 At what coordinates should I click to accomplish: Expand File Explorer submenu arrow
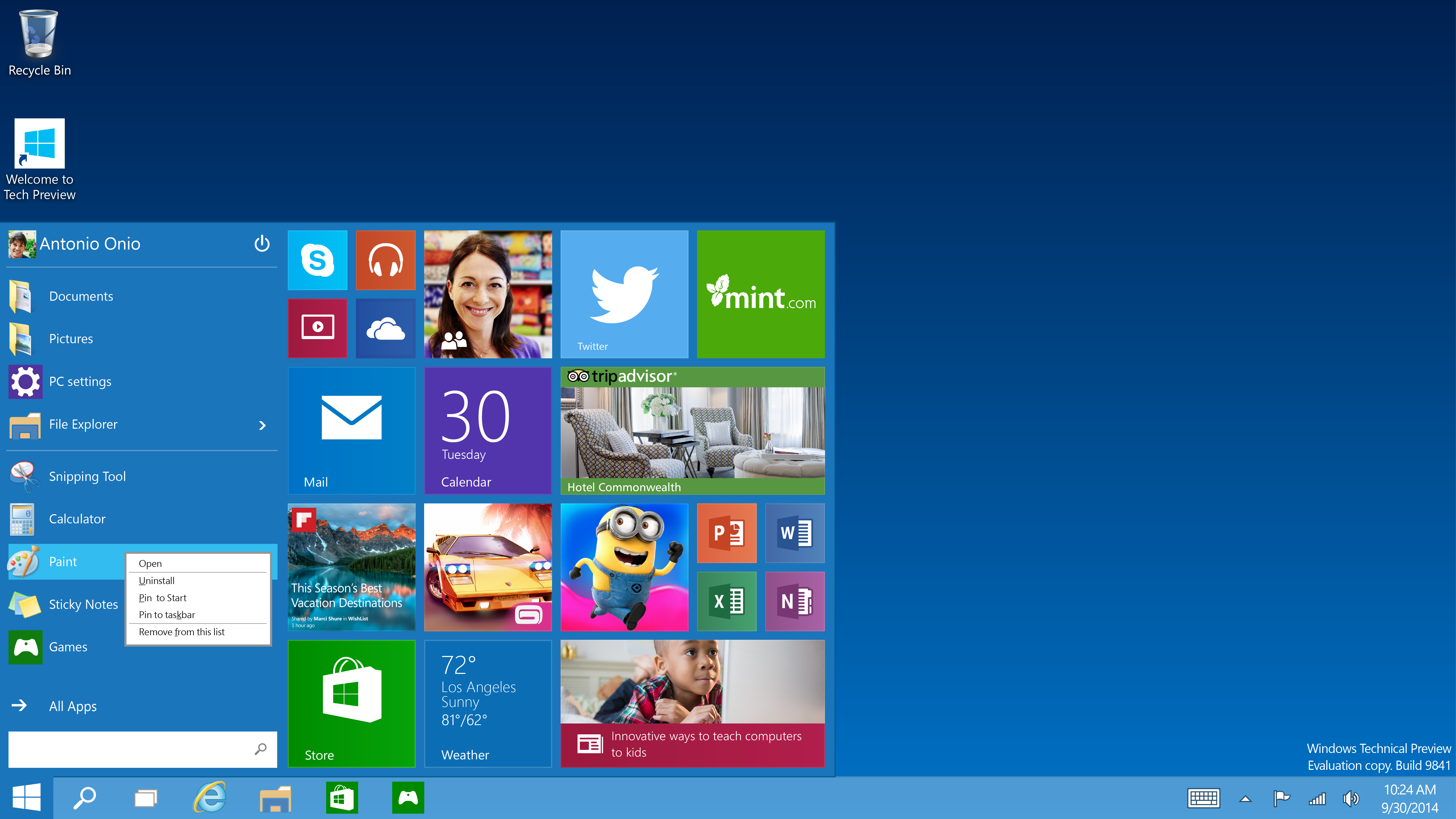[x=262, y=425]
